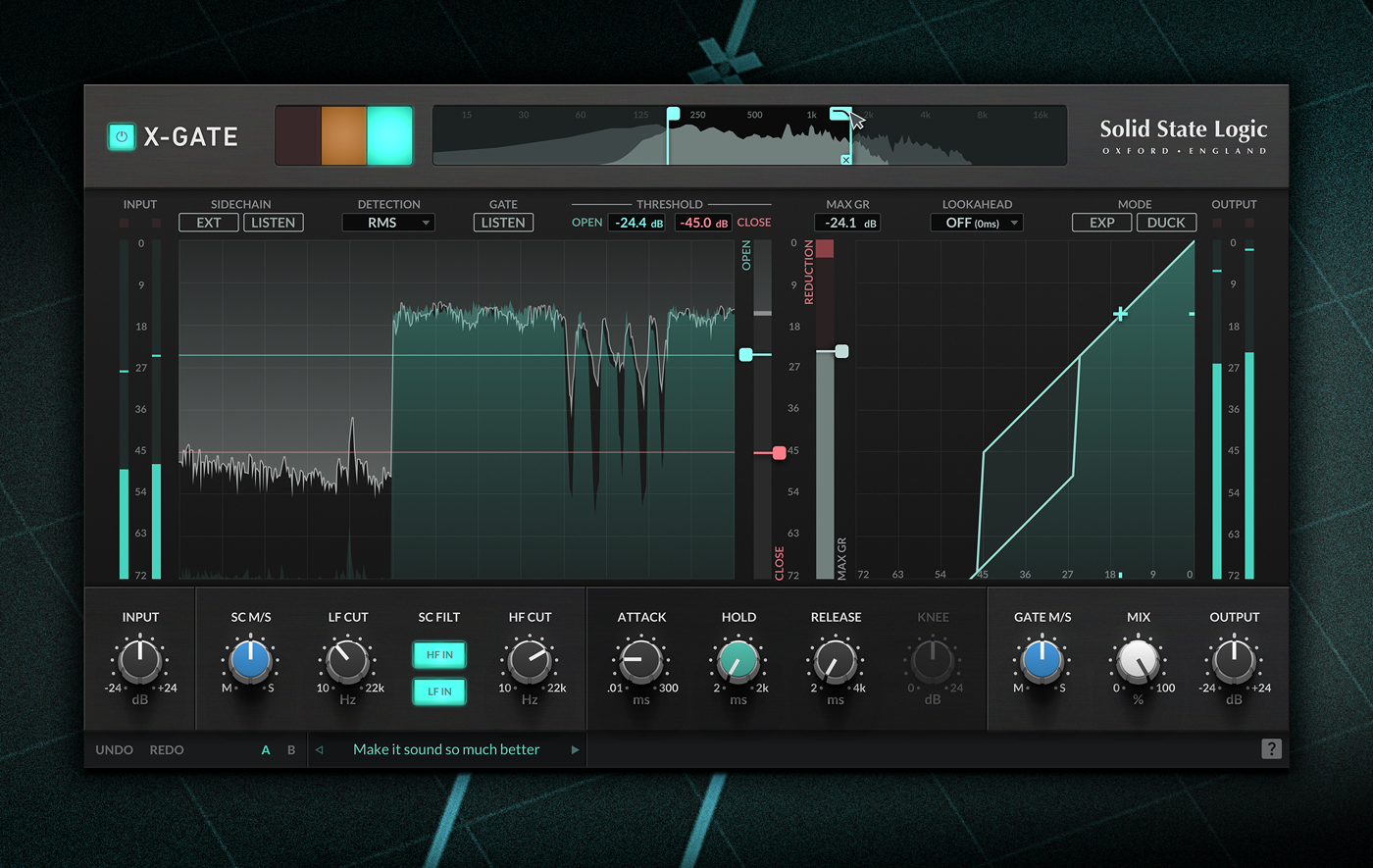Open the RMS detection dropdown

(388, 223)
